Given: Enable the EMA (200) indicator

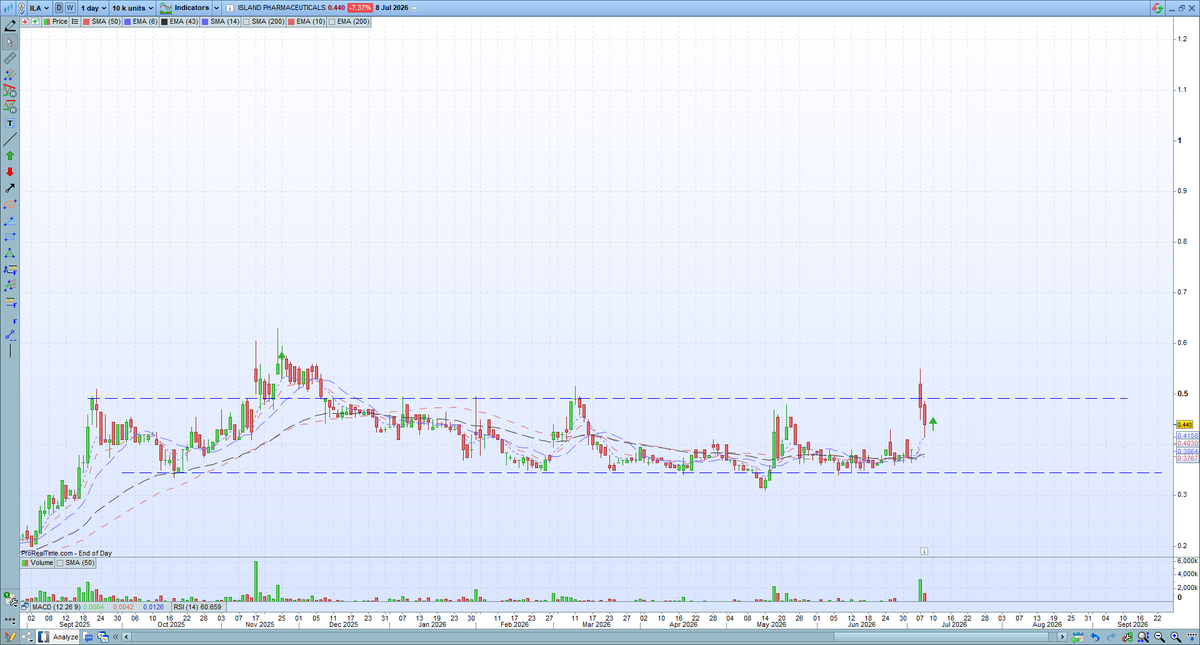Looking at the screenshot, I should tap(348, 21).
